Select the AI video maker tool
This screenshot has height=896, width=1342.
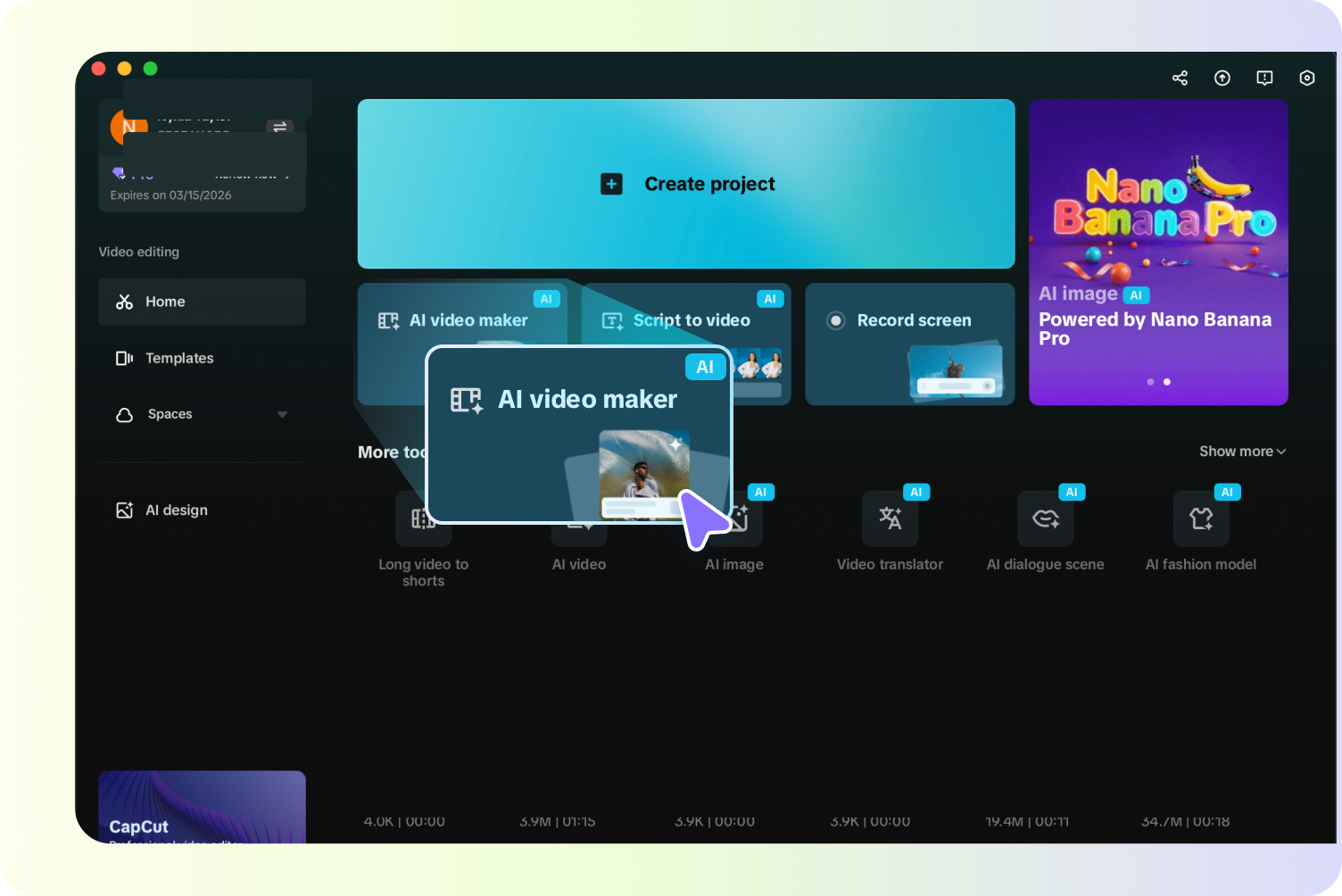pyautogui.click(x=468, y=319)
